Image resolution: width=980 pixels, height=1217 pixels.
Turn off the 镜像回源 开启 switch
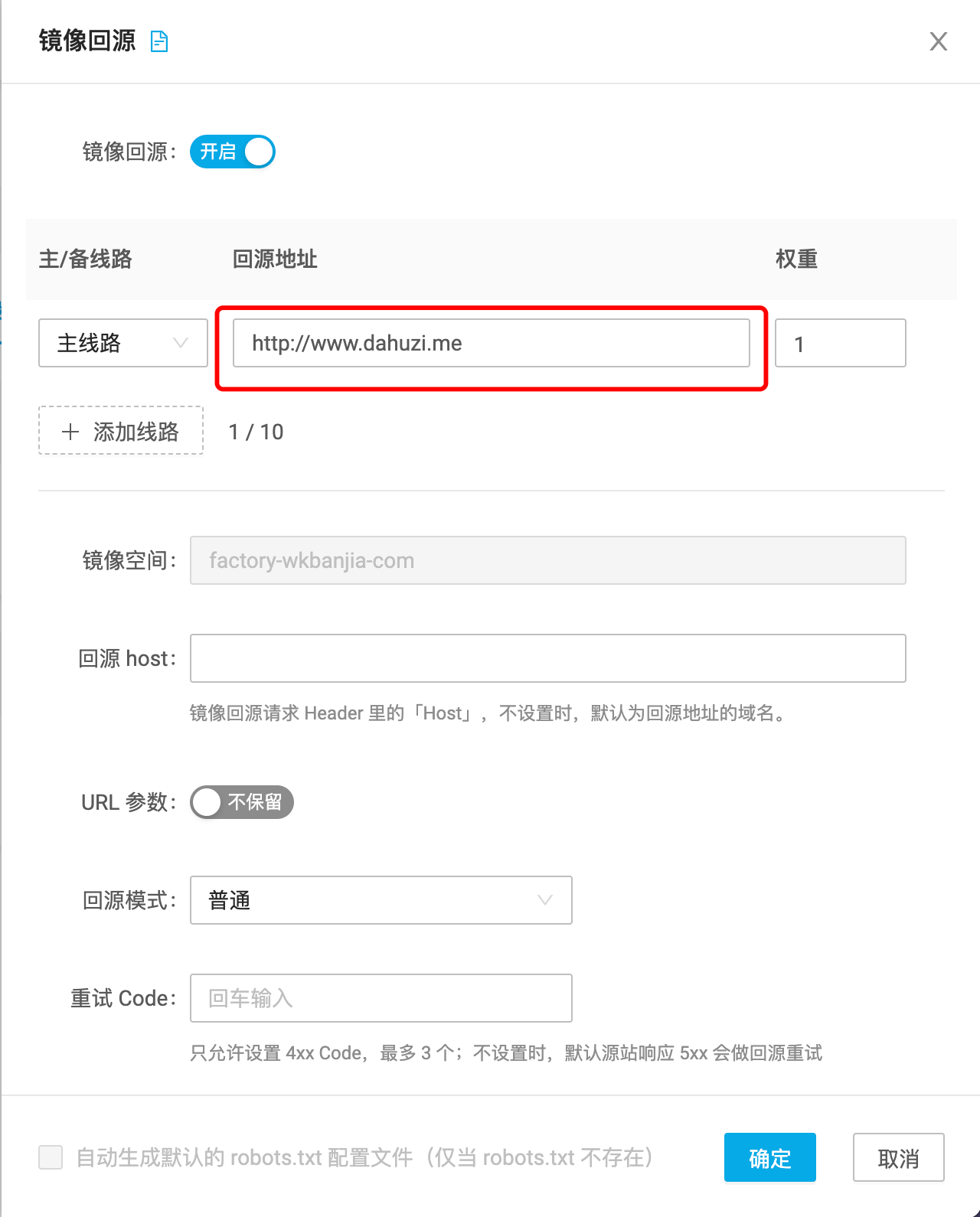[233, 152]
